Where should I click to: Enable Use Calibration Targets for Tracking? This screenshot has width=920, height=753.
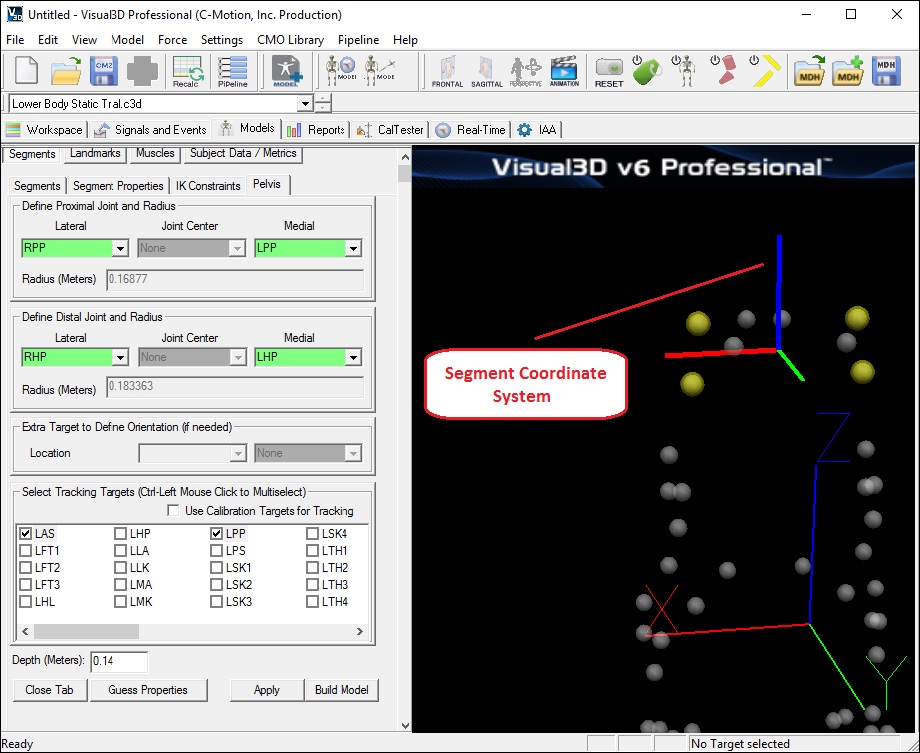click(x=175, y=511)
